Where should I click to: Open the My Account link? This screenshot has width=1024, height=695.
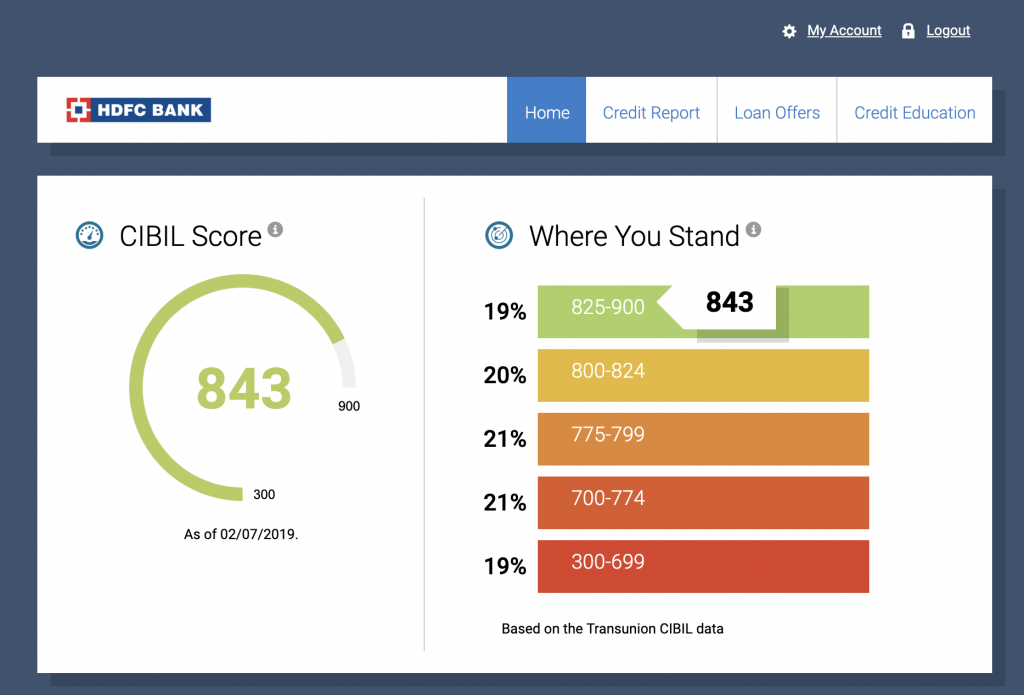click(x=844, y=31)
